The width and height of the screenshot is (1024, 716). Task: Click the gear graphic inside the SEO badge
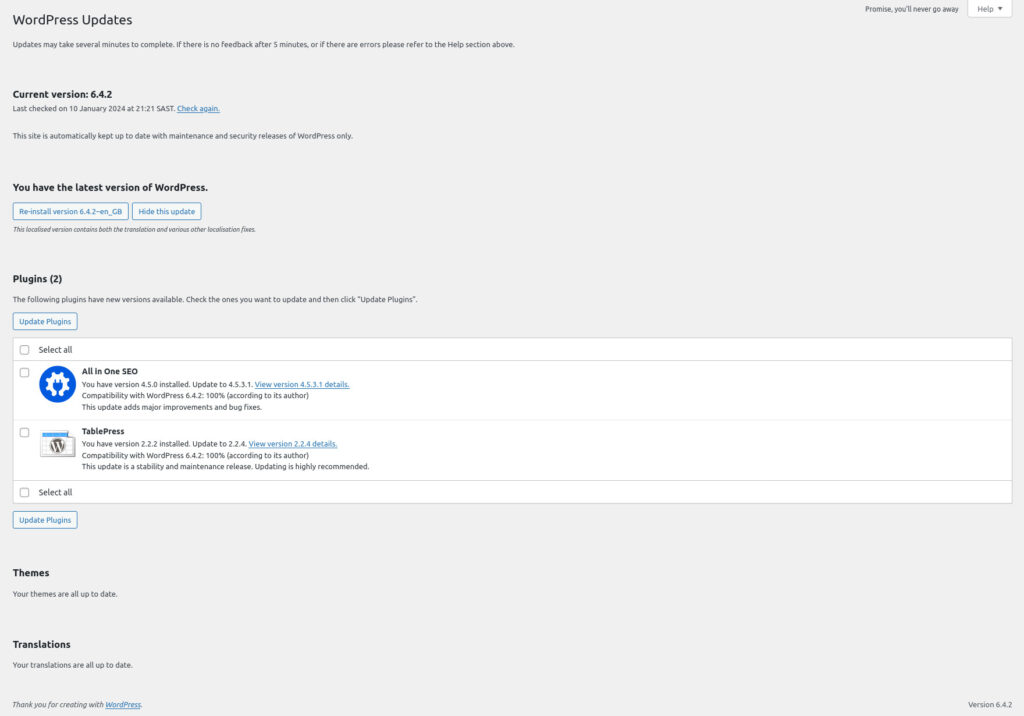pyautogui.click(x=57, y=384)
